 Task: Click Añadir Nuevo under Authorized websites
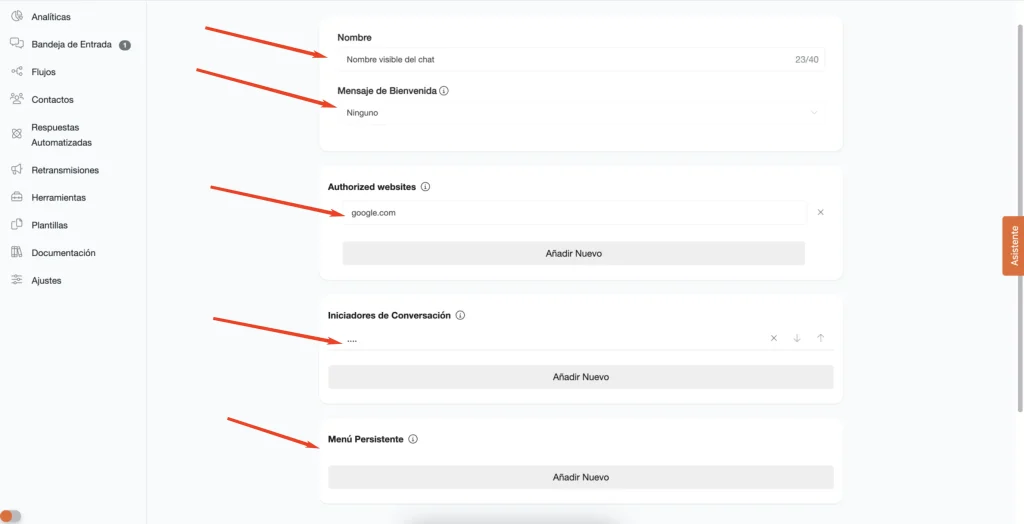[x=573, y=254]
